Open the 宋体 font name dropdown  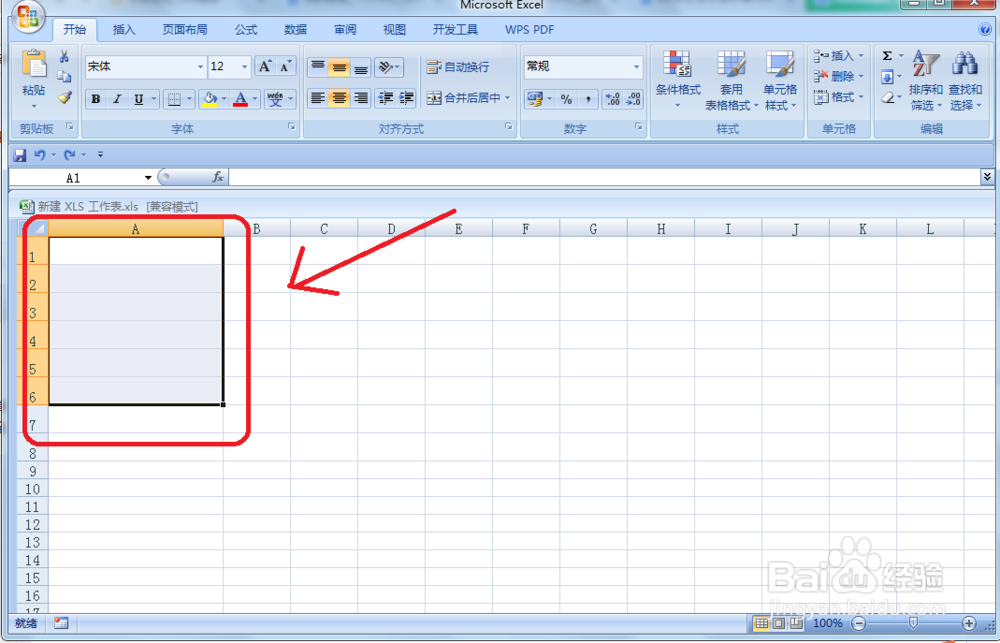tap(200, 67)
